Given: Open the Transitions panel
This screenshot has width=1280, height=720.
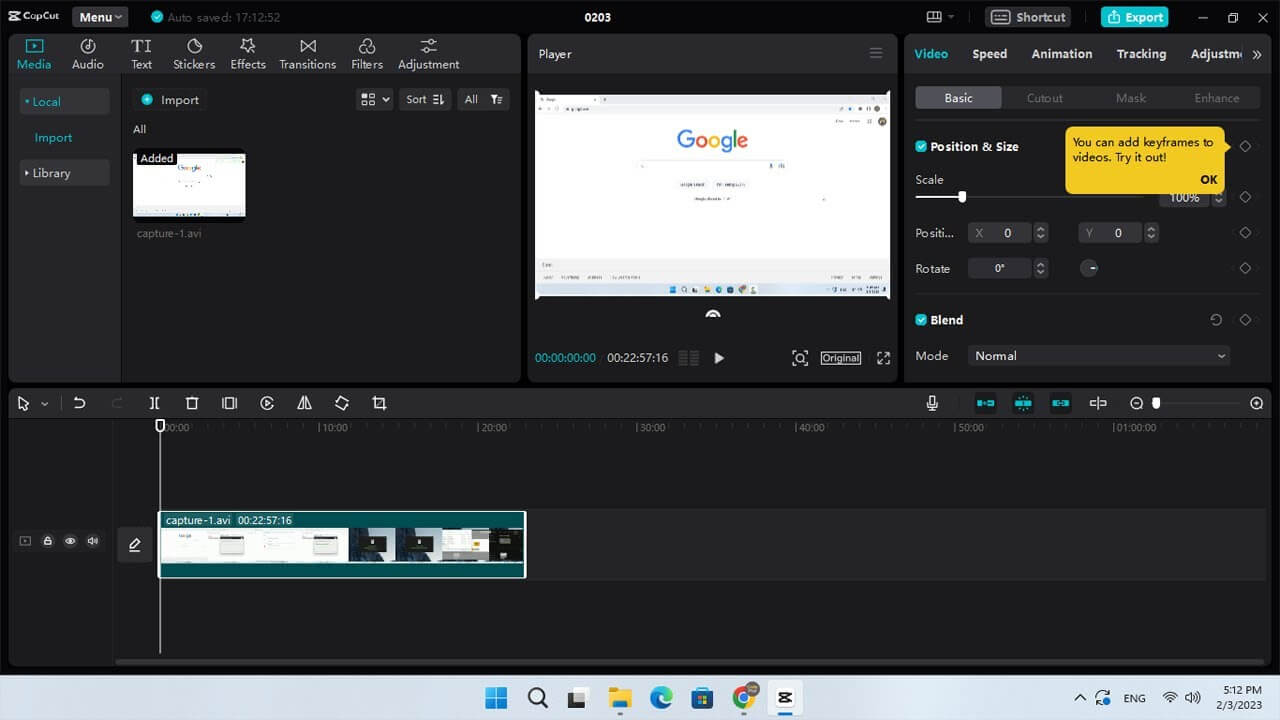Looking at the screenshot, I should [x=308, y=54].
